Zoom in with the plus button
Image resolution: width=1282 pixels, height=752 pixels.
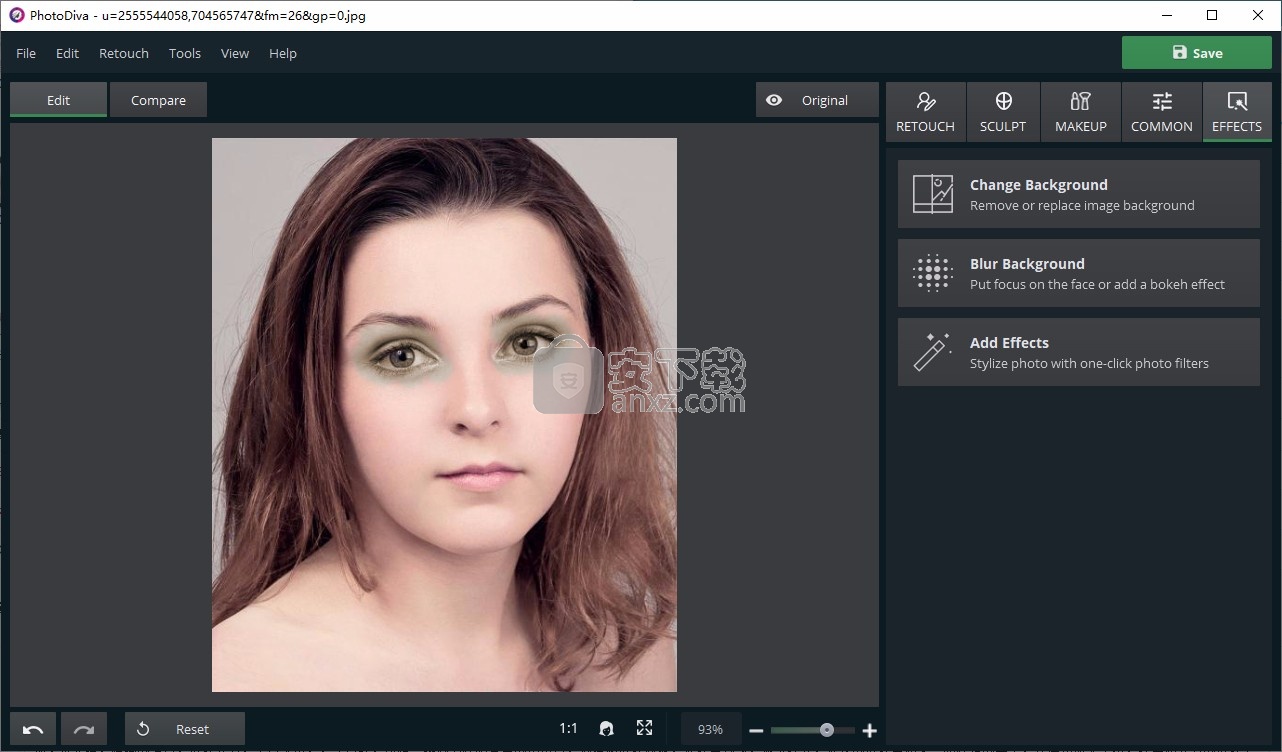pos(870,731)
